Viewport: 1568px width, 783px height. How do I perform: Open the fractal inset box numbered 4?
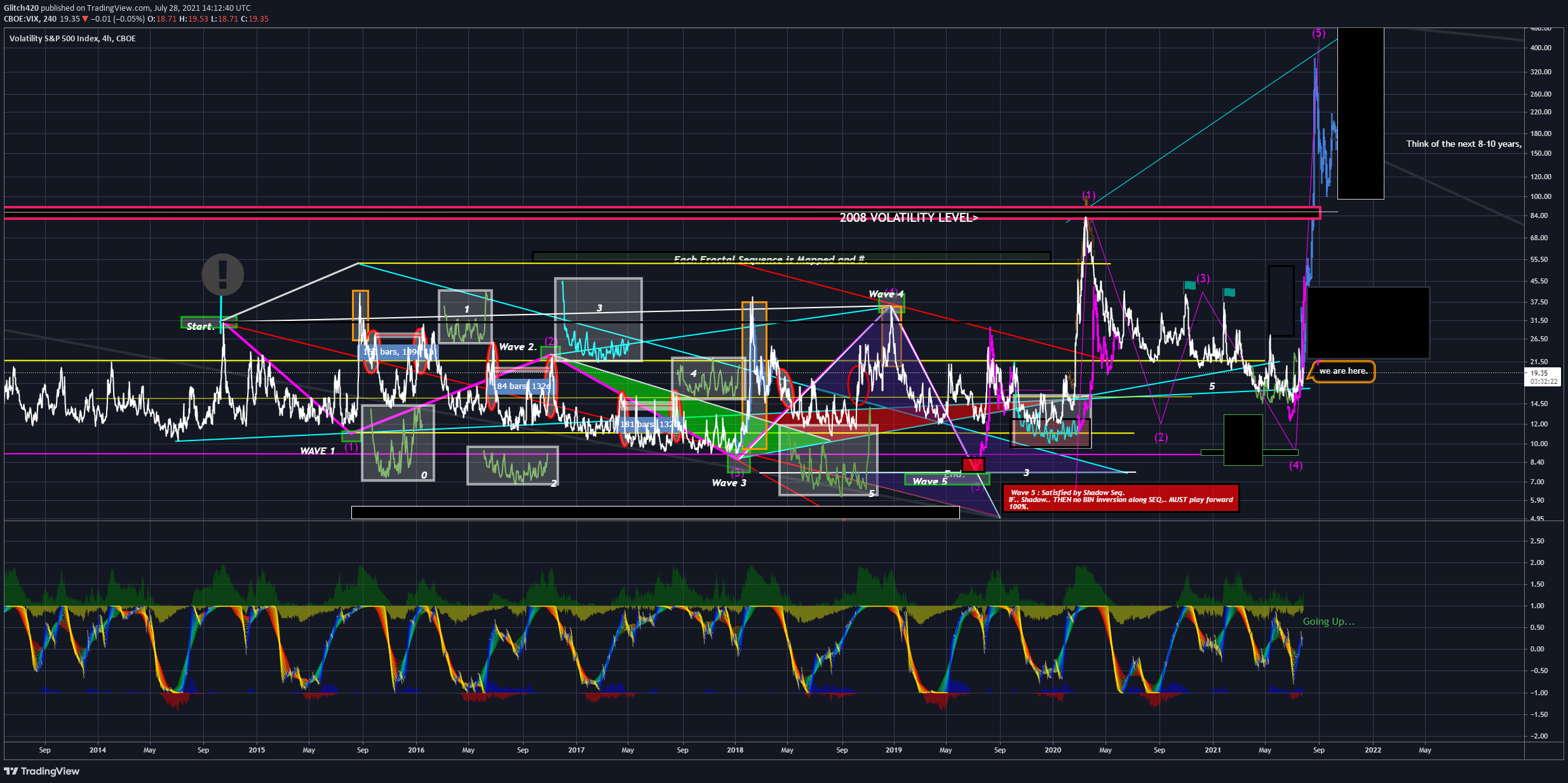tap(708, 378)
